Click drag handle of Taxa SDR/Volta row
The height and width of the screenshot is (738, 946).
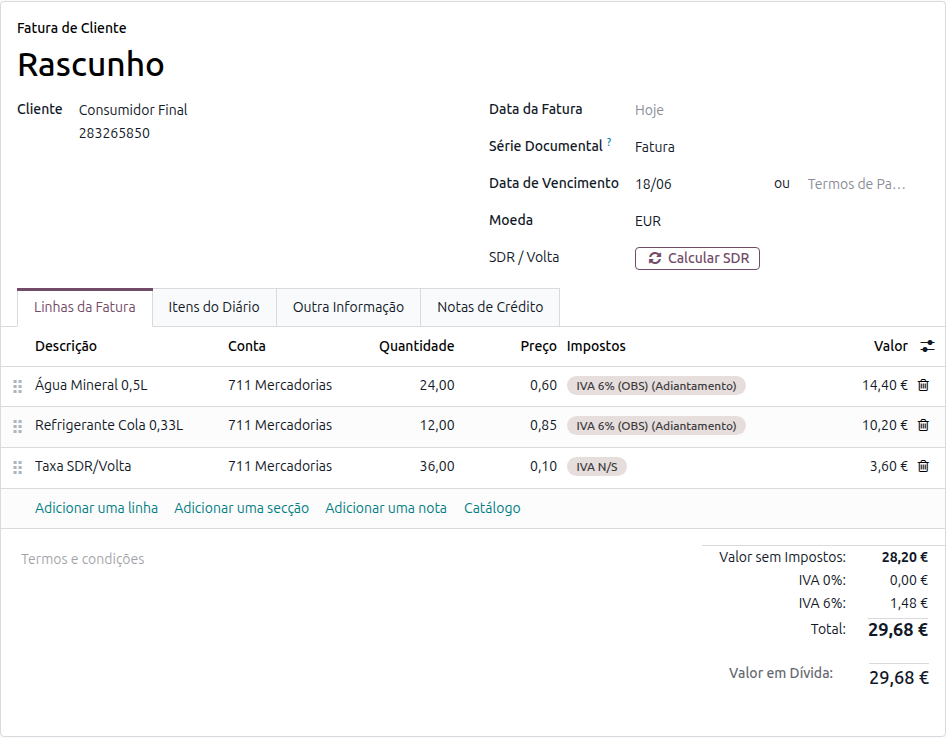(17, 466)
